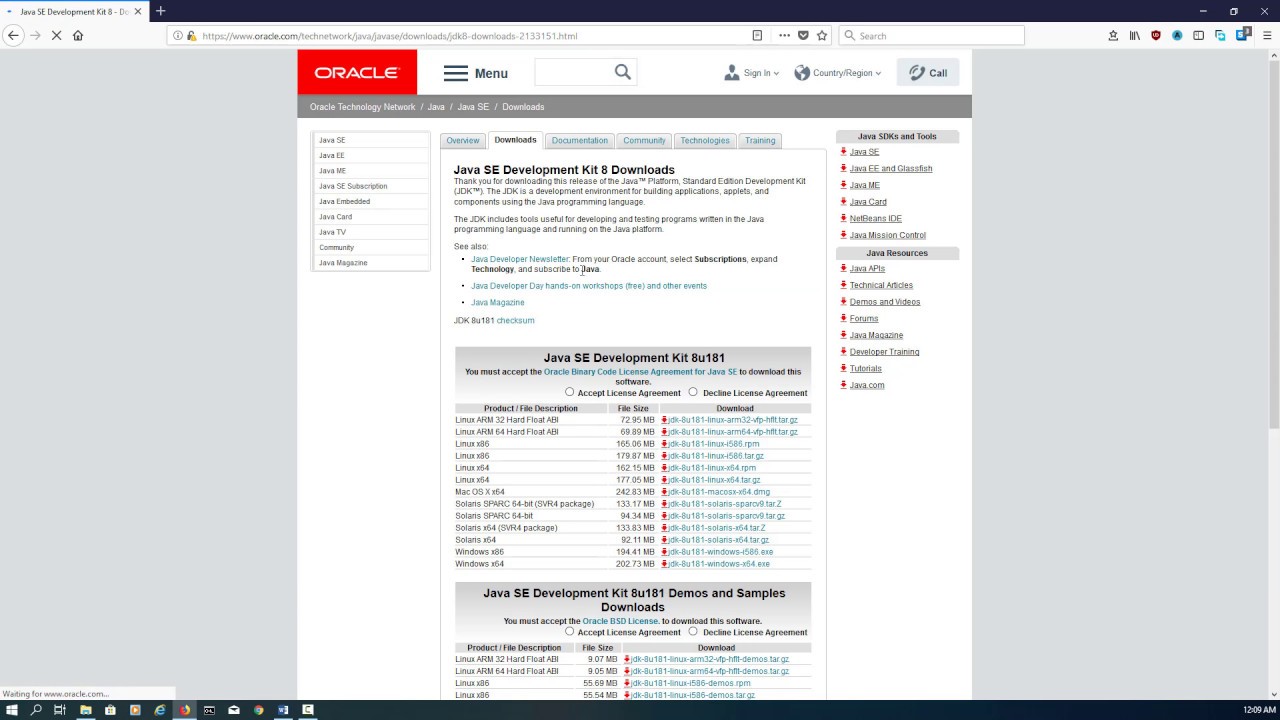
Task: Accept License Agreement for Demos and Samples
Action: pos(569,632)
